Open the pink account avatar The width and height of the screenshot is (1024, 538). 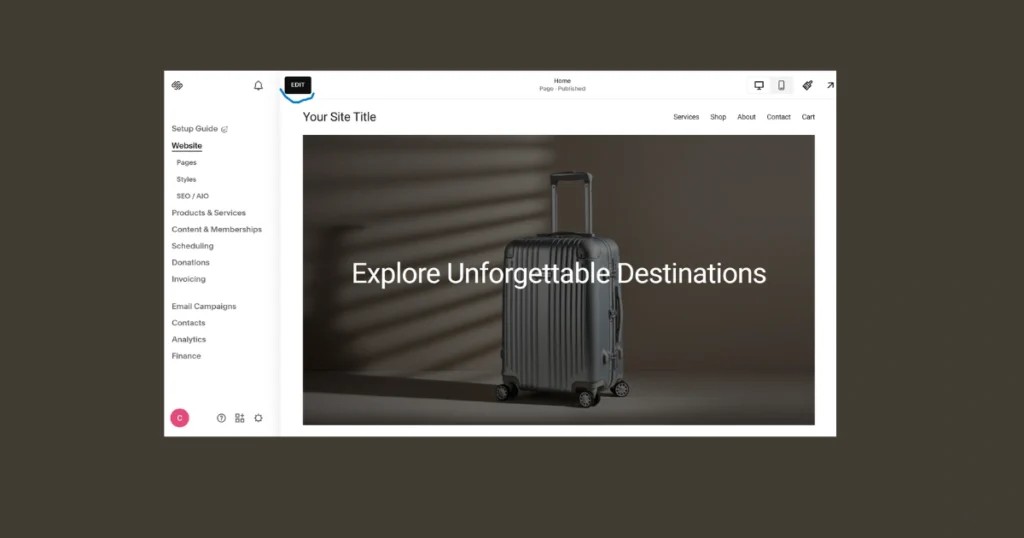[x=180, y=418]
